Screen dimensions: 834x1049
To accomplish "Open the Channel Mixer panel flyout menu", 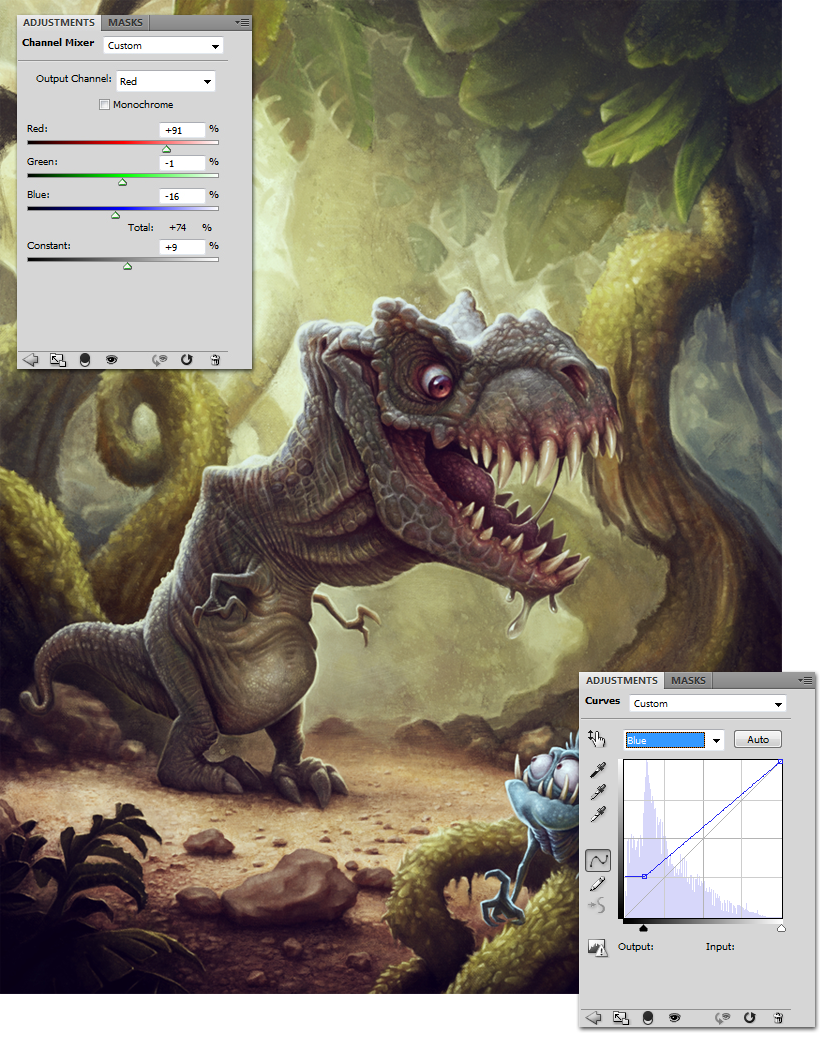I will pos(243,22).
